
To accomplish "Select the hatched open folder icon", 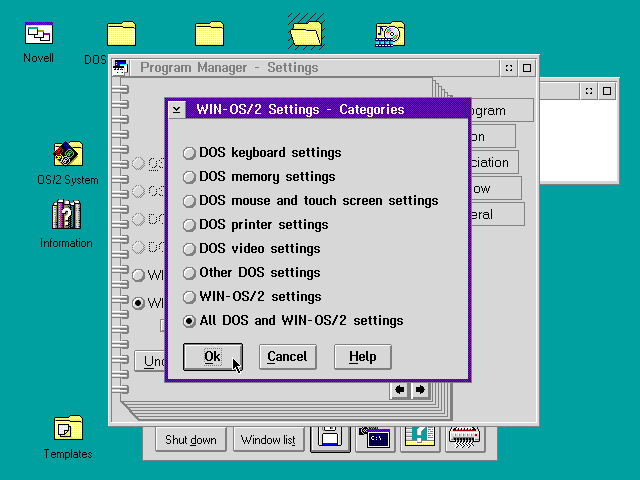I will tap(306, 32).
